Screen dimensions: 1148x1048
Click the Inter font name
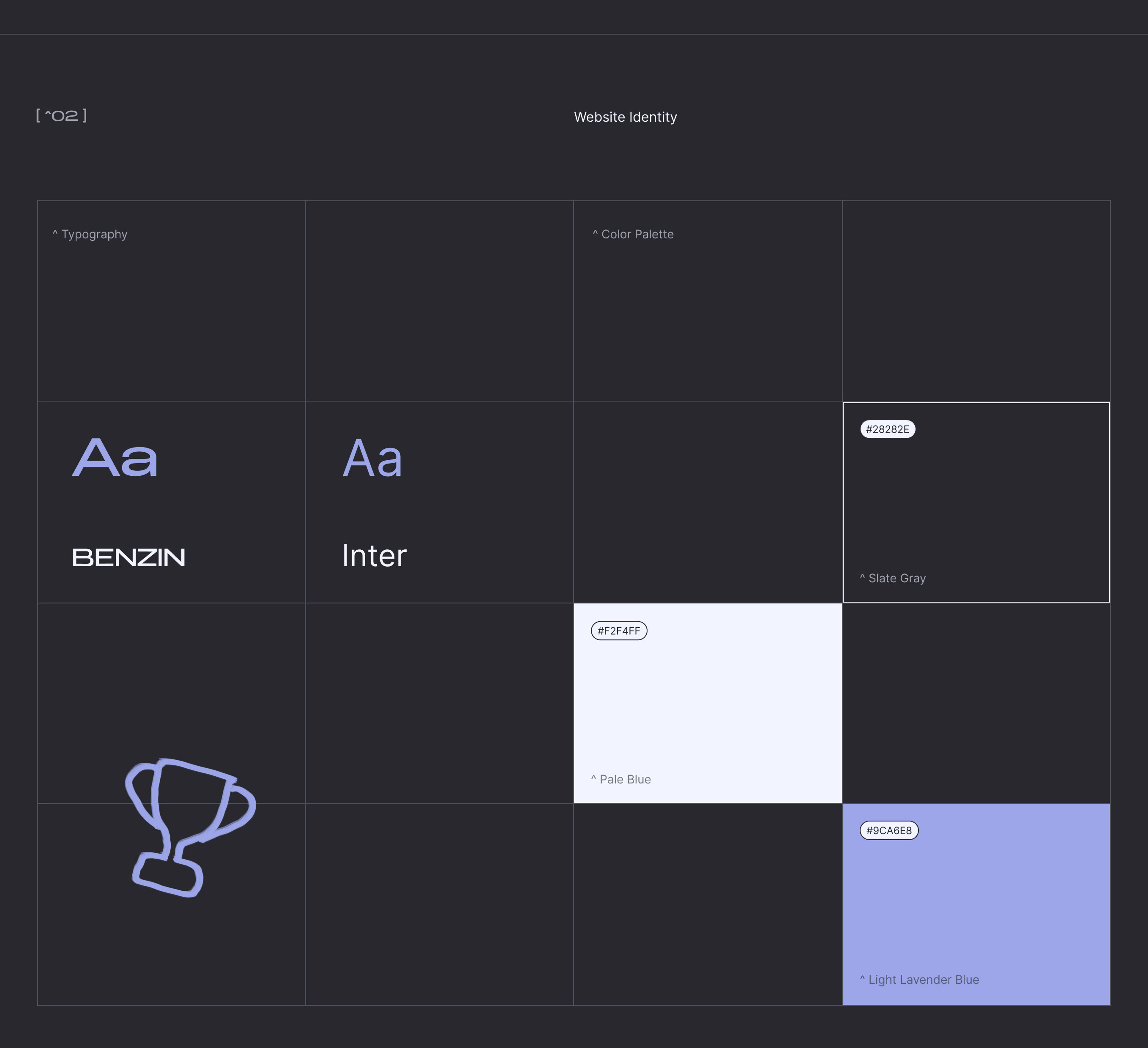[374, 556]
